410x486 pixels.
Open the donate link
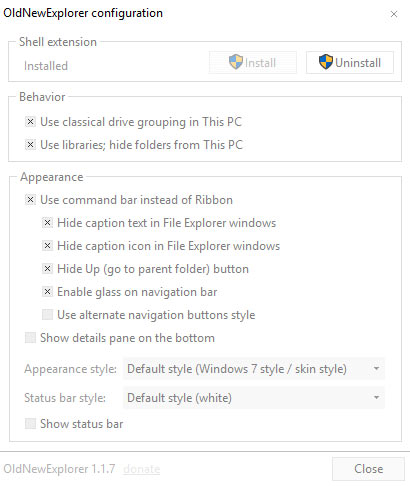pos(142,469)
